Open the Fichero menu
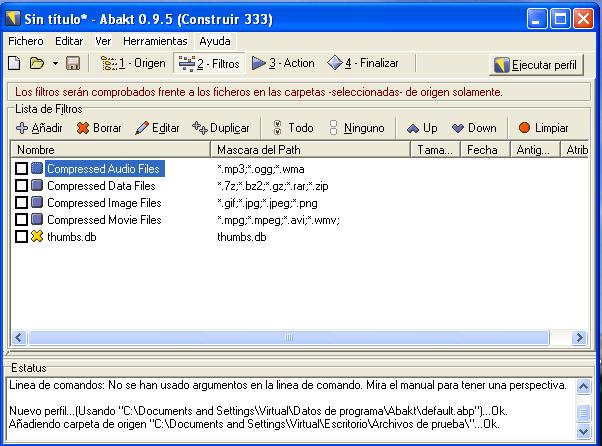This screenshot has height=446, width=602. pos(26,41)
